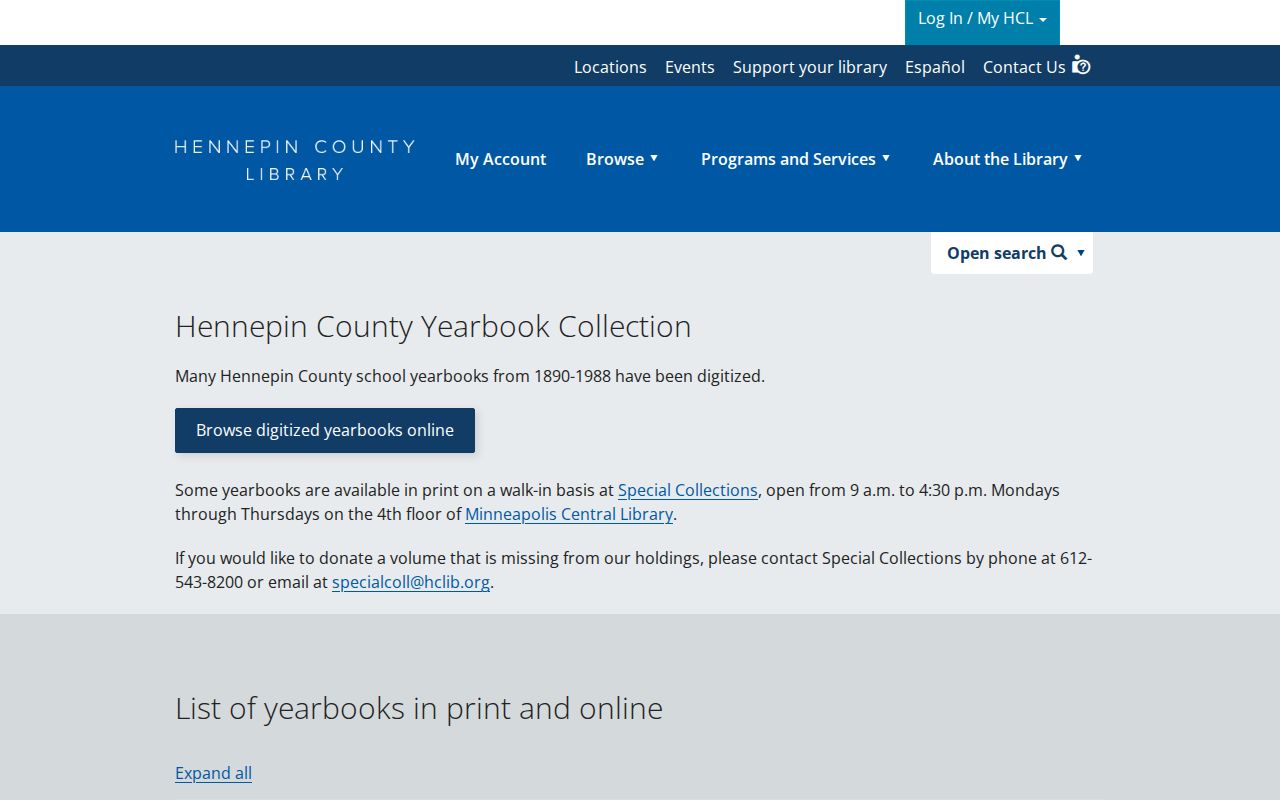
Task: Expand all yearbook lists
Action: 213,773
